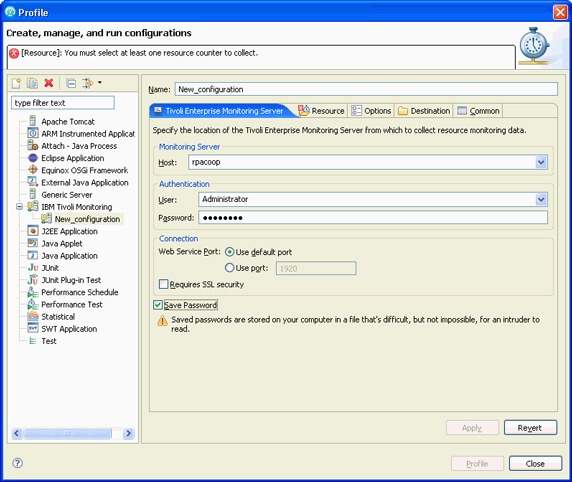Click the type filter text field
The height and width of the screenshot is (482, 572).
click(x=63, y=103)
